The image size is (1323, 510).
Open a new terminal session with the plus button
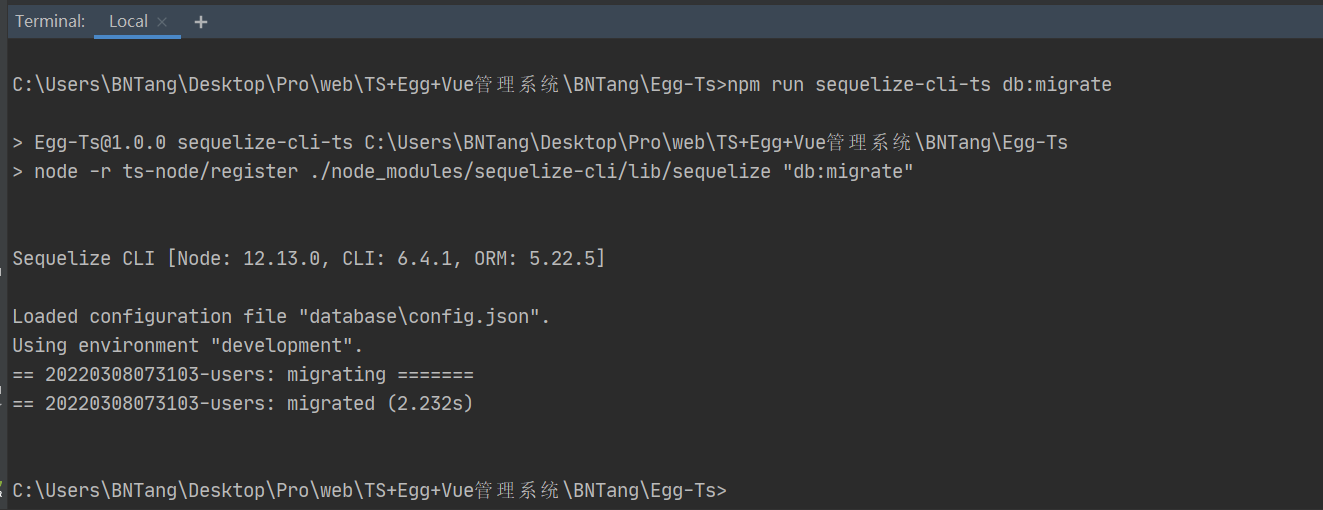point(201,22)
